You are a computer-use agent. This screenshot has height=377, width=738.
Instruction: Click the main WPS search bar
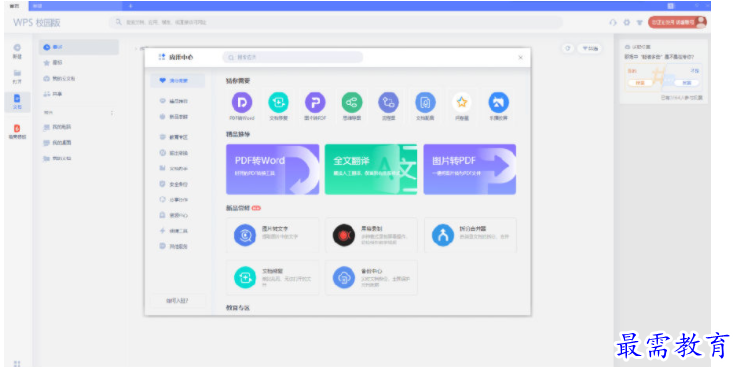pyautogui.click(x=336, y=22)
